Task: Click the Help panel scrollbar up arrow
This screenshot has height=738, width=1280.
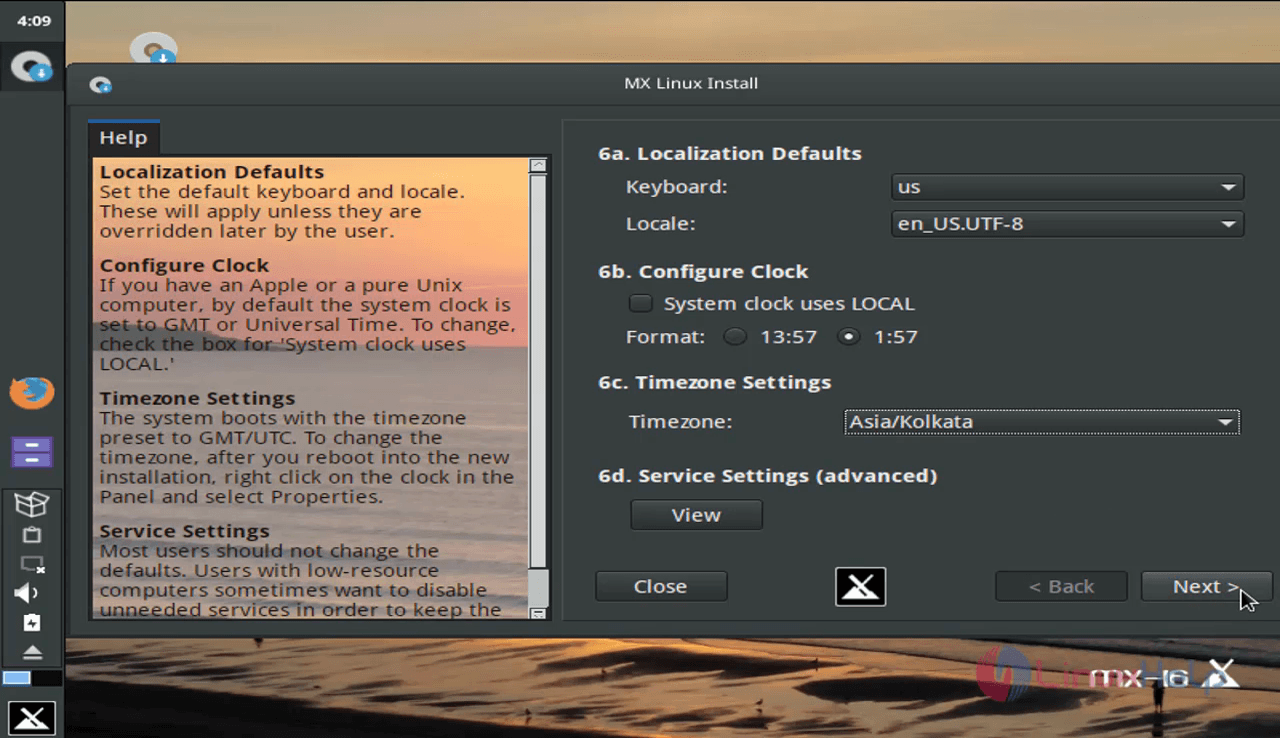Action: pyautogui.click(x=538, y=165)
